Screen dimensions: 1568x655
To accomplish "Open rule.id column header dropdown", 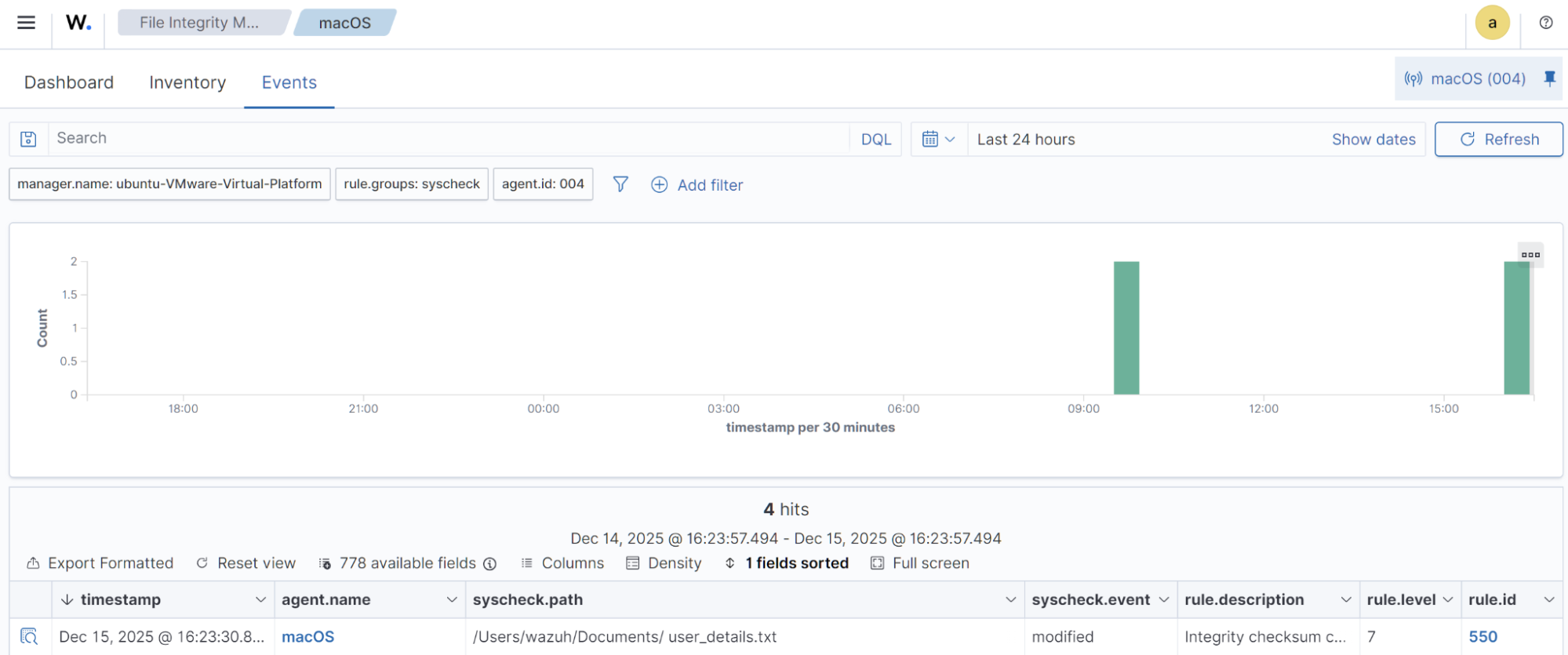I will coord(1549,599).
